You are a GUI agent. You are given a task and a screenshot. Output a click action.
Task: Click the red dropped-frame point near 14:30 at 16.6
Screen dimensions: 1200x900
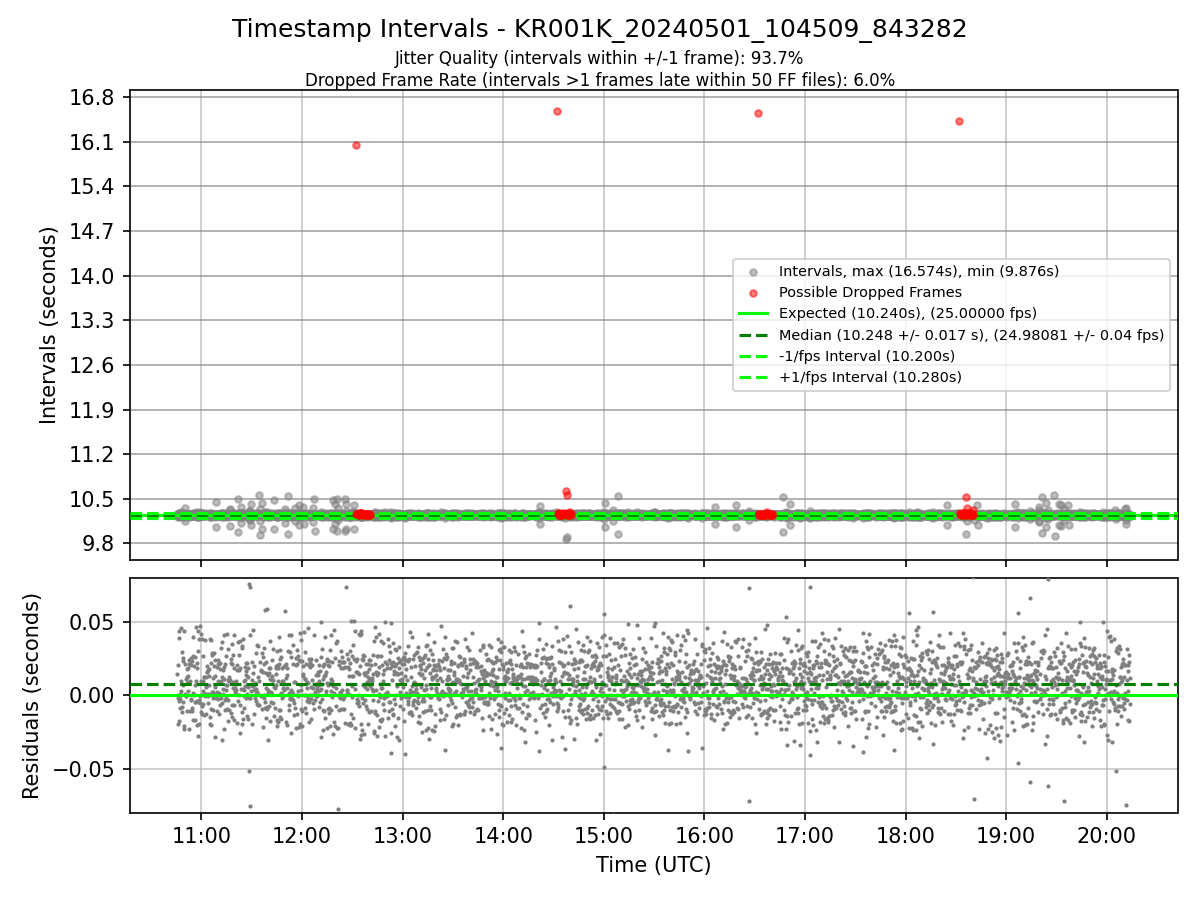click(557, 111)
